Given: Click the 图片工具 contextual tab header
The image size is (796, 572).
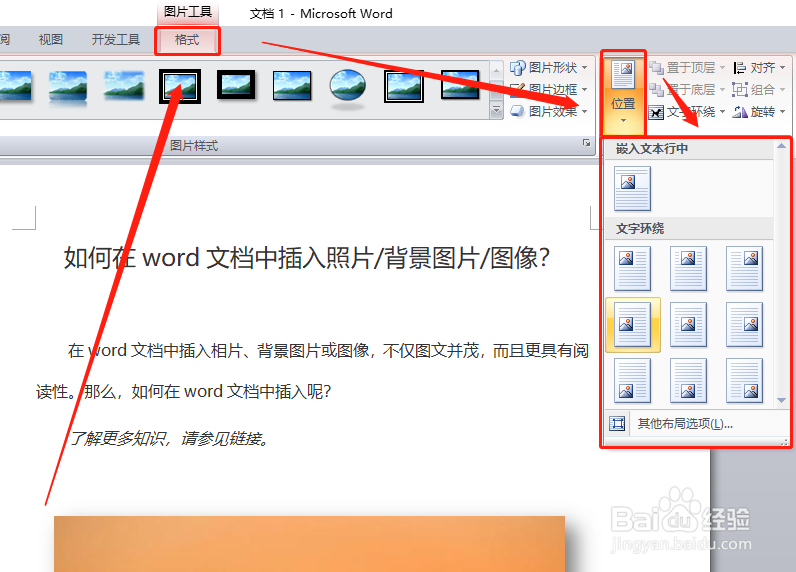Looking at the screenshot, I should click(188, 12).
